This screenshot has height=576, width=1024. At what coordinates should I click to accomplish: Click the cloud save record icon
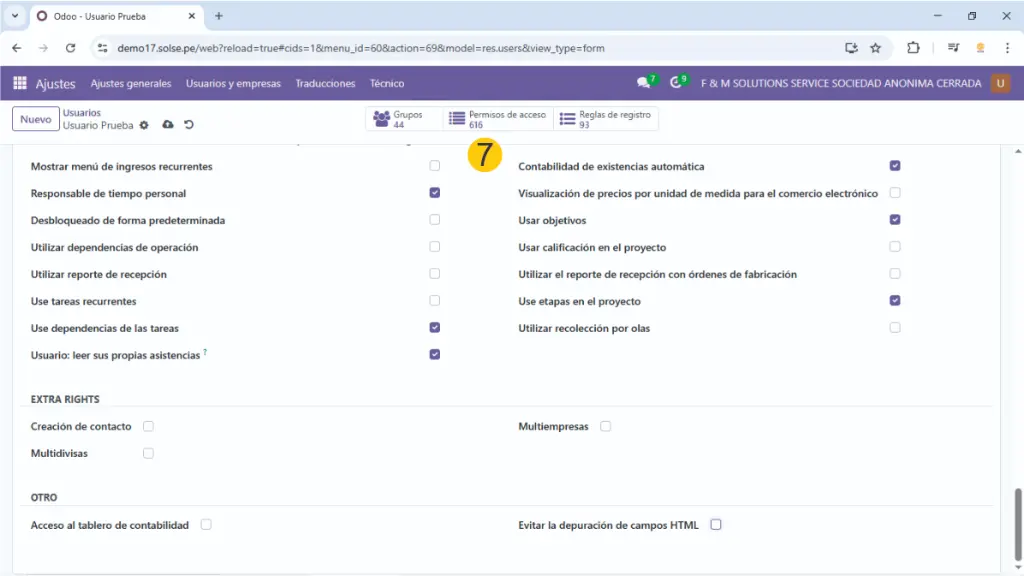click(x=168, y=125)
